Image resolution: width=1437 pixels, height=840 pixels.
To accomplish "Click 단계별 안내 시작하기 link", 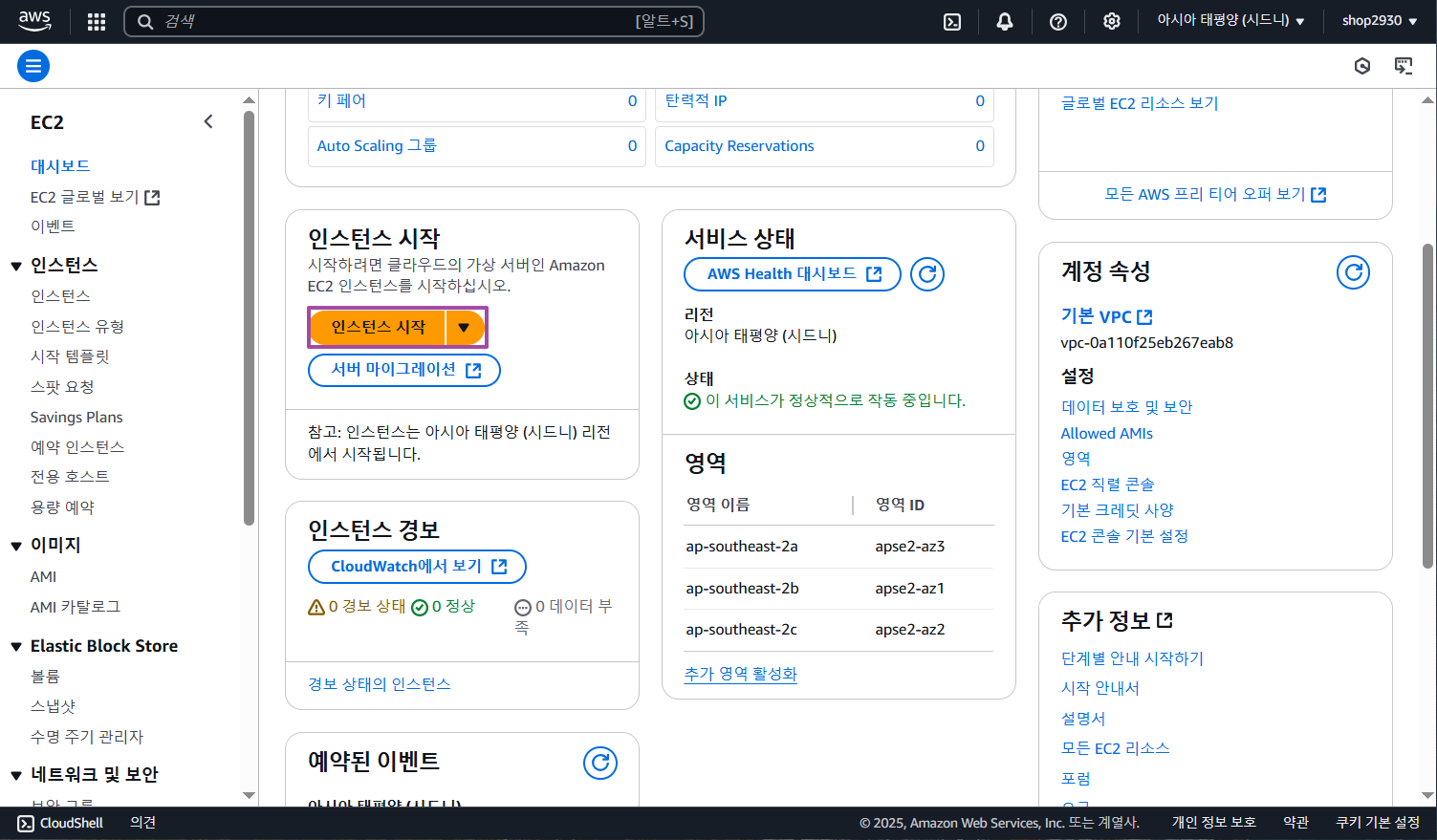I will (x=1133, y=658).
